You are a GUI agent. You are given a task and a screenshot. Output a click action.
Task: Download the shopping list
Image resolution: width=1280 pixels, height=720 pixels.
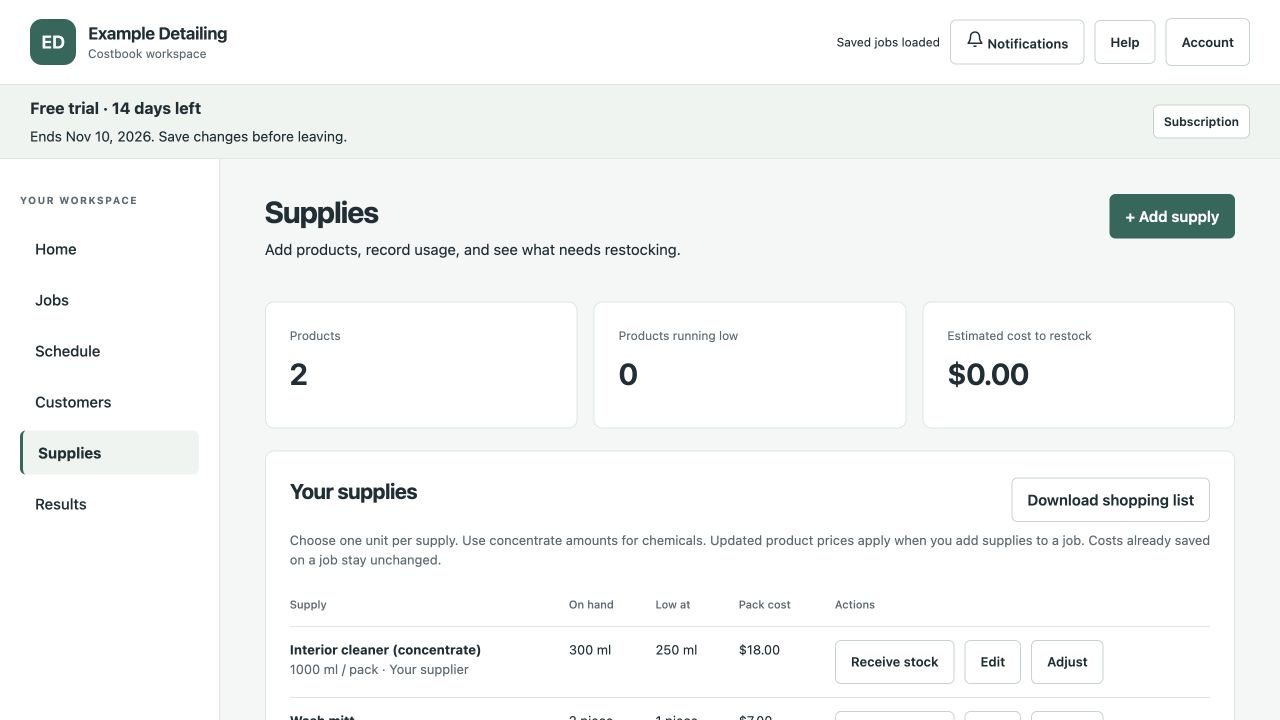[x=1110, y=500]
